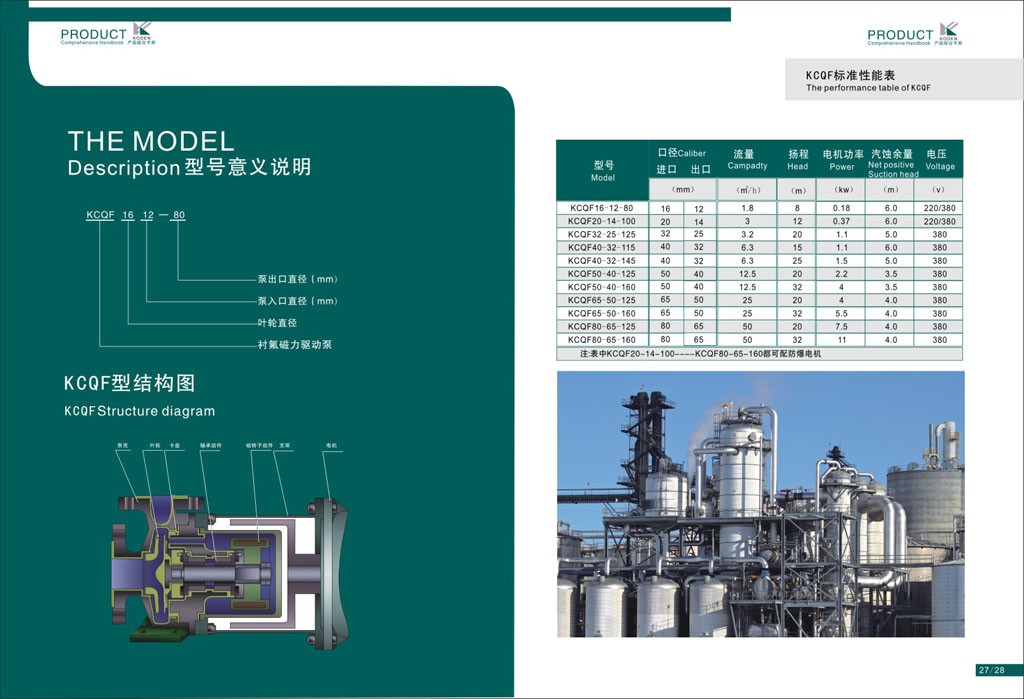Click the 泵出口直径 (mm) legend text
Image resolution: width=1024 pixels, height=699 pixels.
[298, 279]
